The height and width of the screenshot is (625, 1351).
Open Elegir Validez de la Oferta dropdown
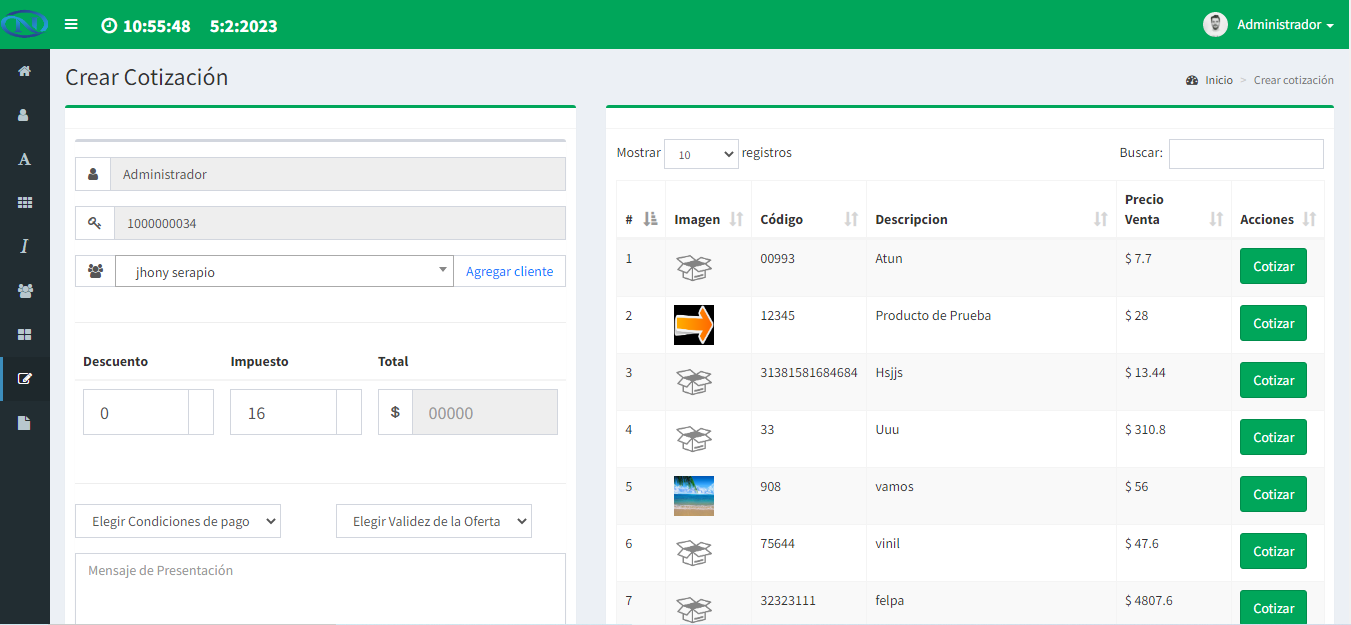coord(434,521)
